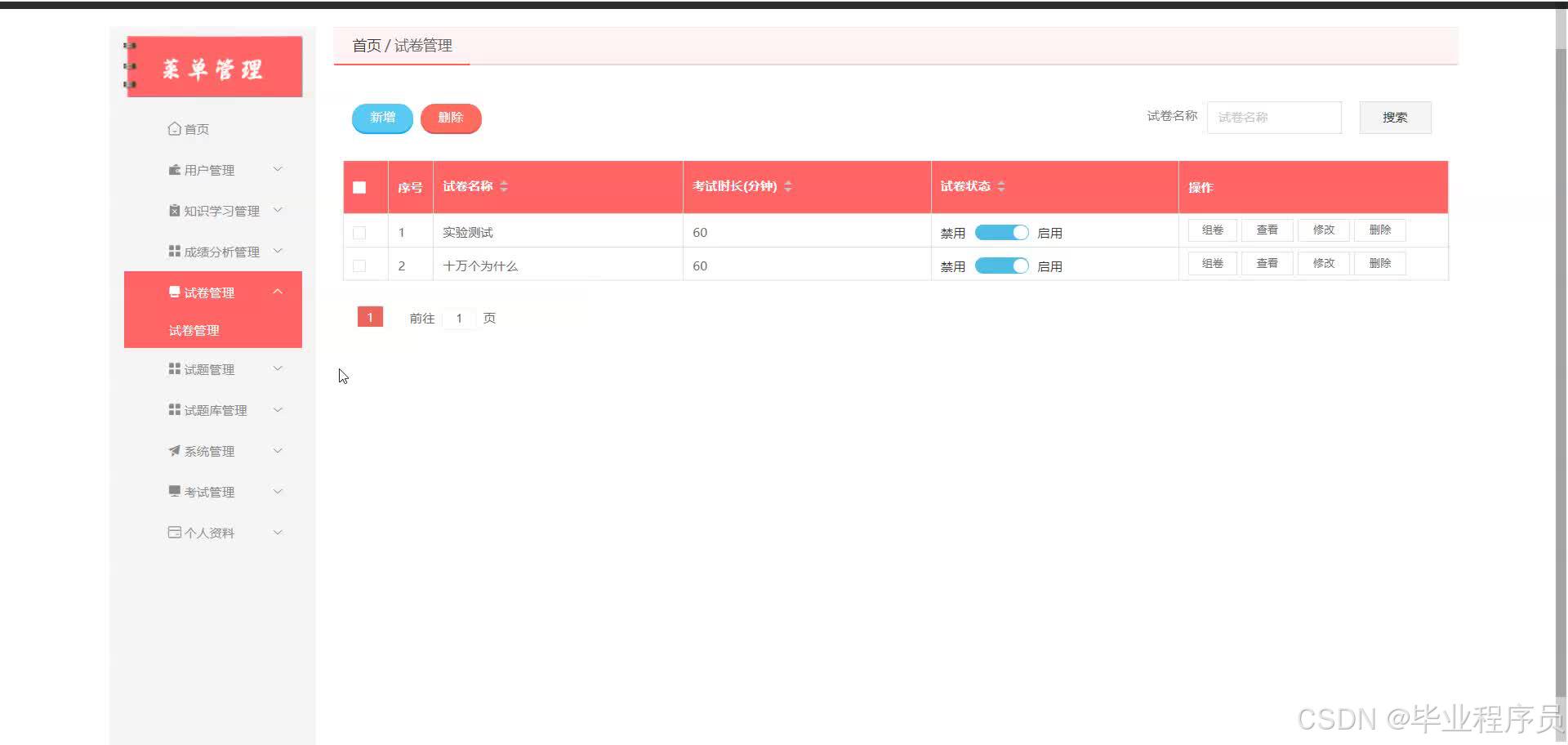Click the 试题库管理 grid icon
Image resolution: width=1568 pixels, height=745 pixels.
pyautogui.click(x=174, y=409)
